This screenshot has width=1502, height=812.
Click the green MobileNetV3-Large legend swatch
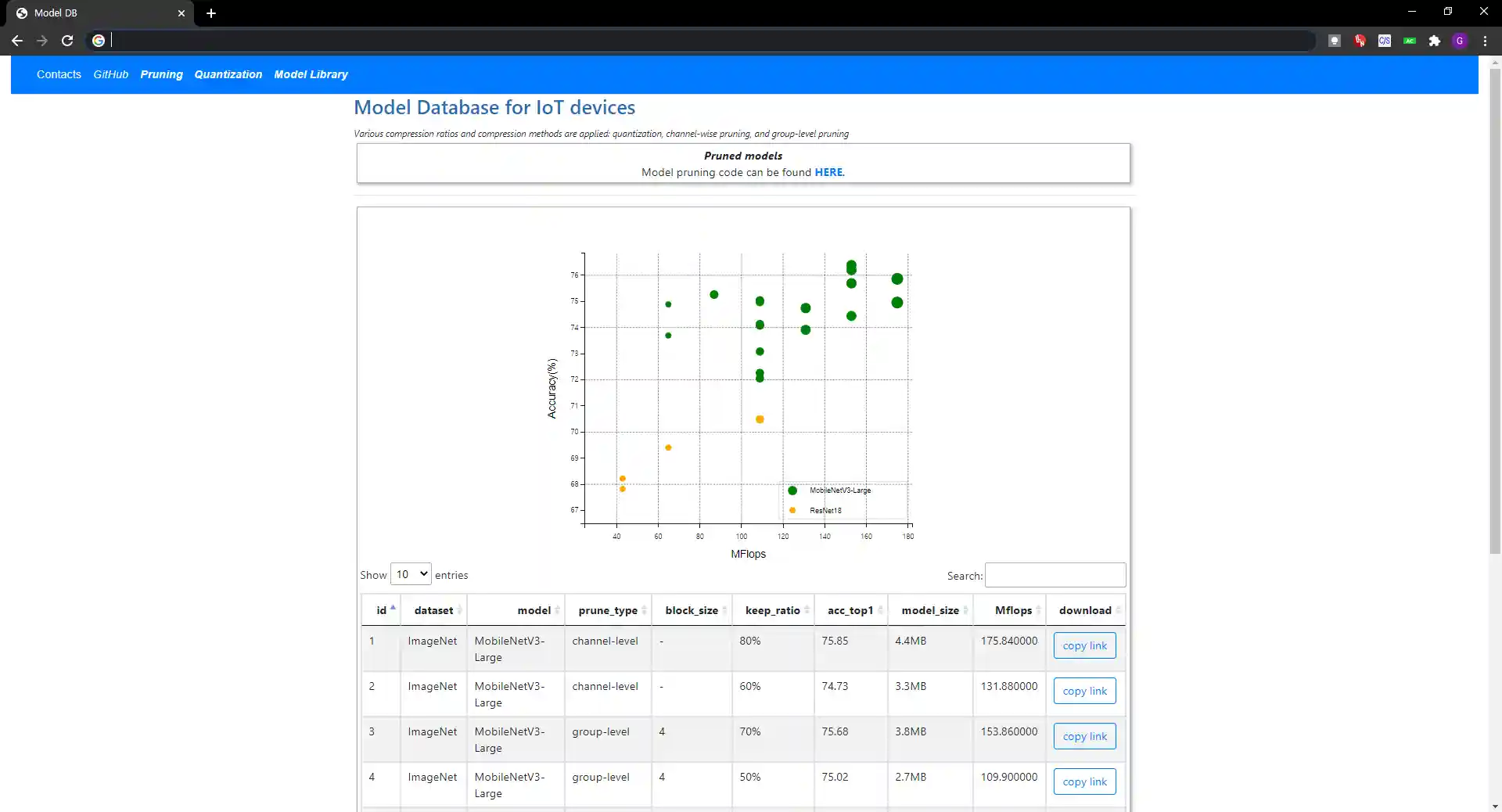tap(792, 490)
